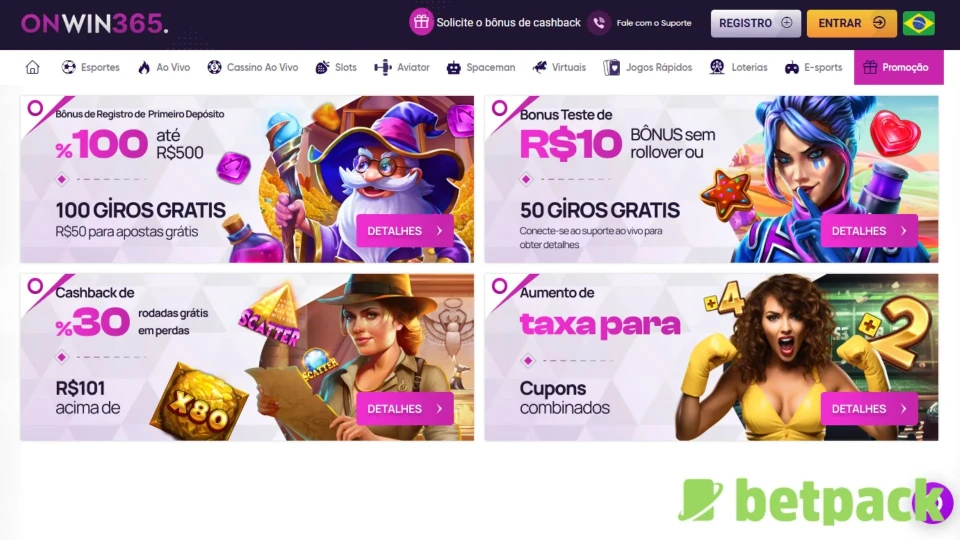Open the E-sports gamepad icon

pos(792,67)
